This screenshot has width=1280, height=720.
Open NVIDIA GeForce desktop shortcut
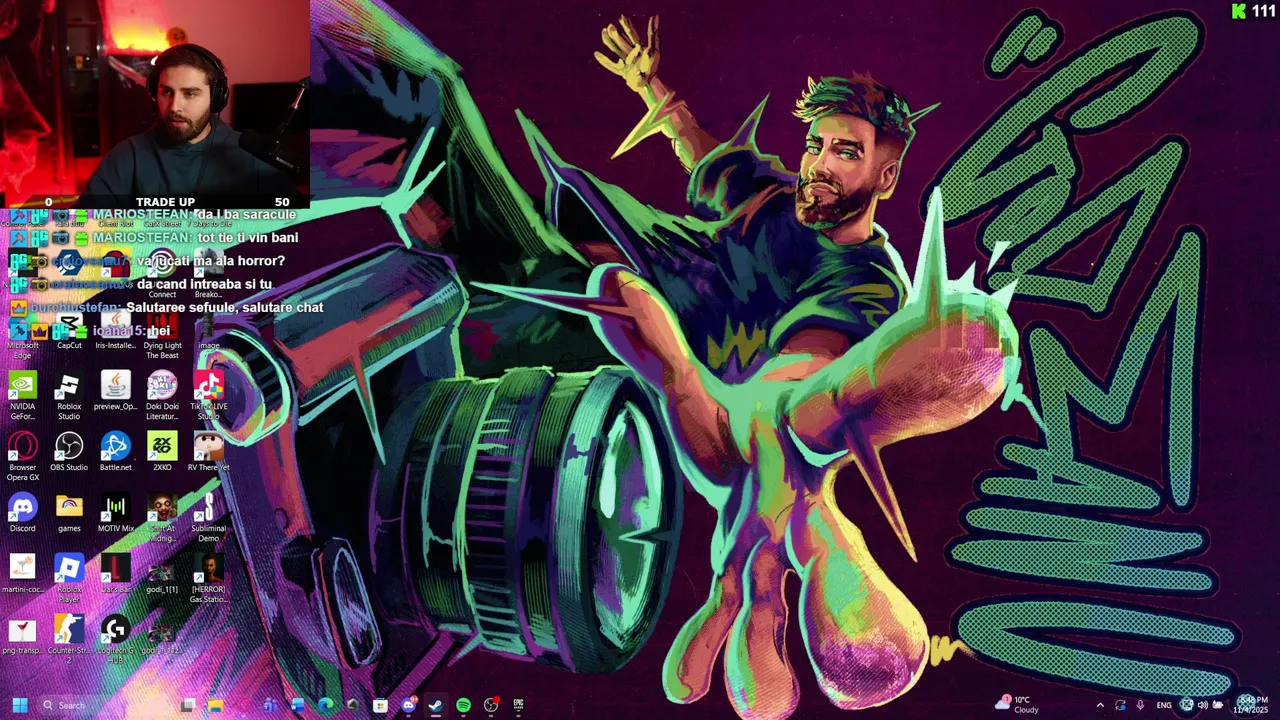tap(22, 396)
